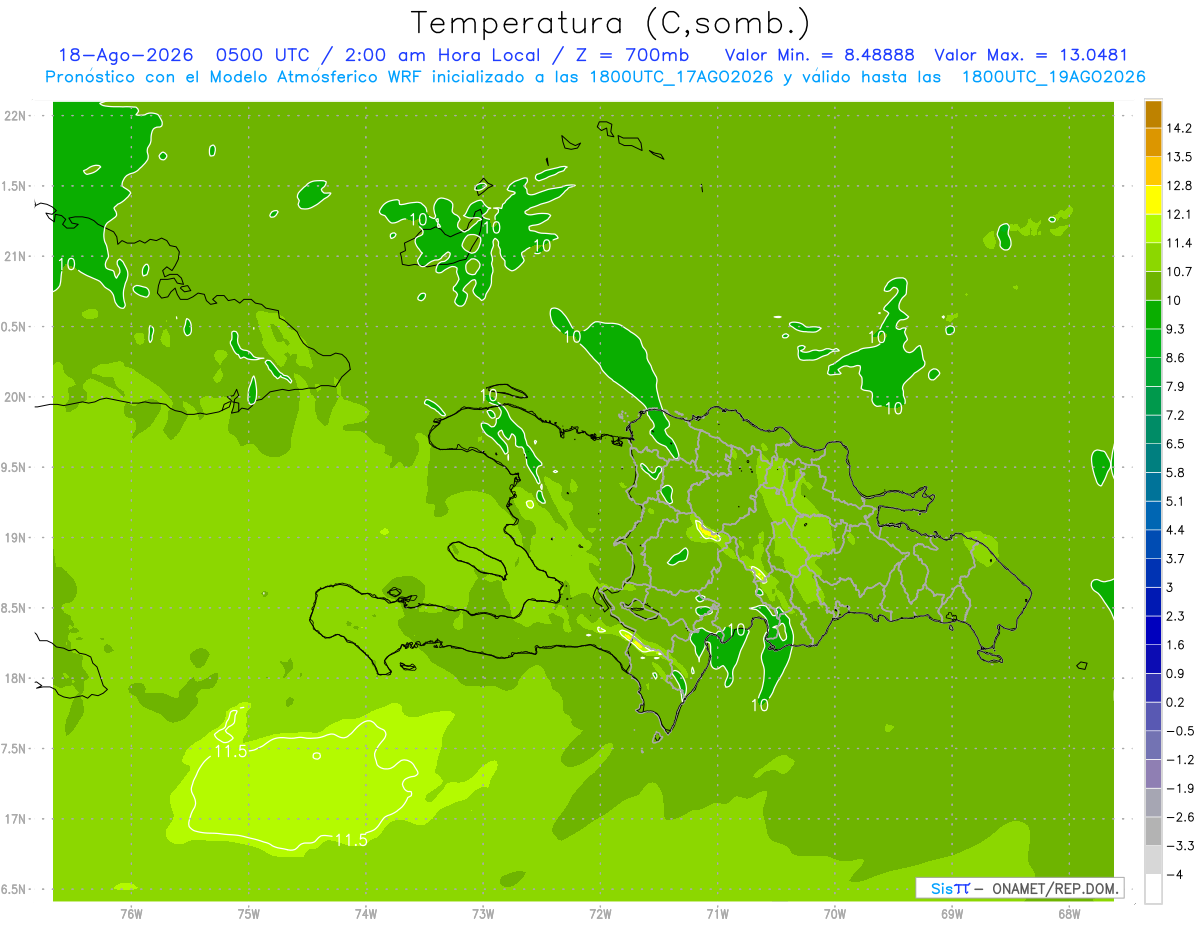Click the '70W' longitude axis label
The height and width of the screenshot is (927, 1200).
tap(834, 914)
